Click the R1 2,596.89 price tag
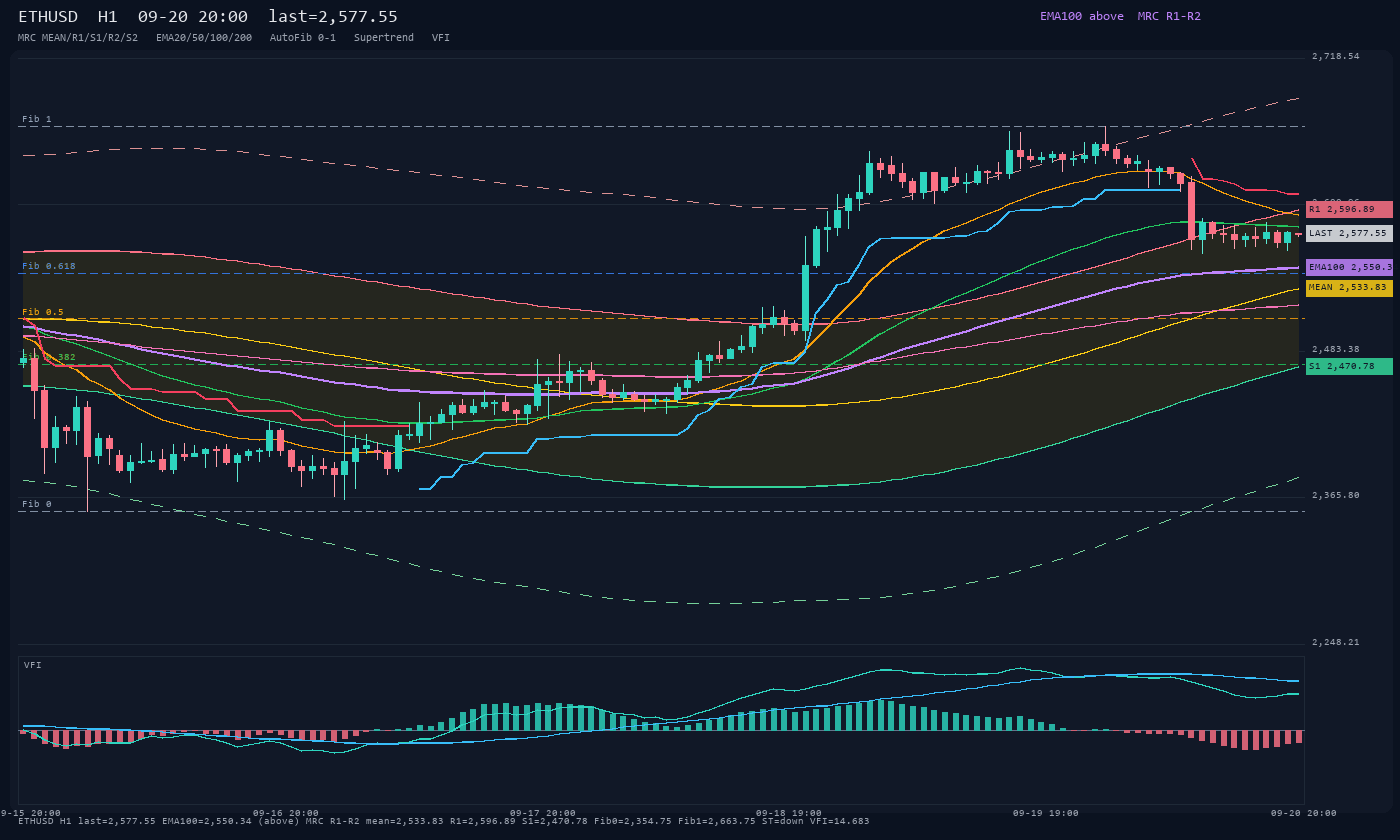 tap(1348, 209)
